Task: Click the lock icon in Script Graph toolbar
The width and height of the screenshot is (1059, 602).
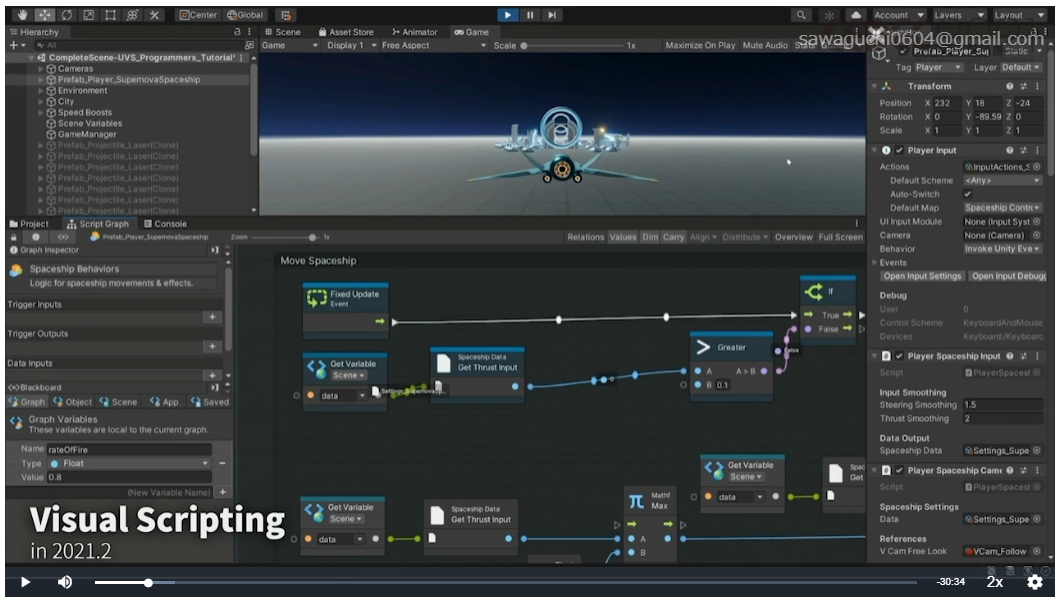Action: [14, 237]
